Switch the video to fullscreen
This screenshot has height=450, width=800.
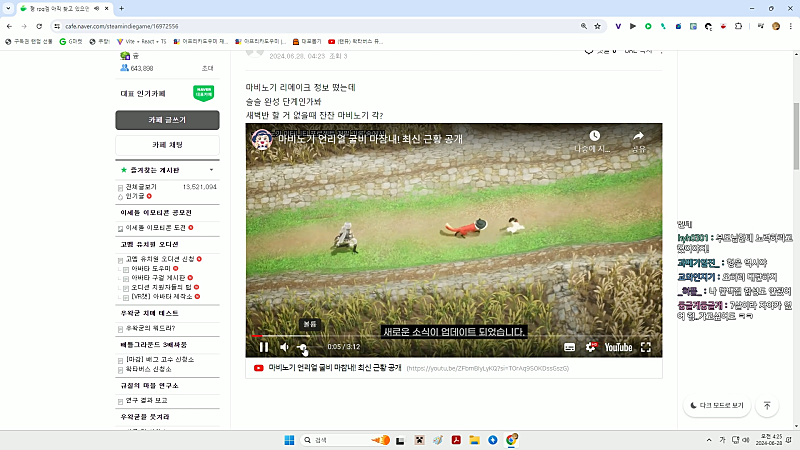(x=646, y=347)
